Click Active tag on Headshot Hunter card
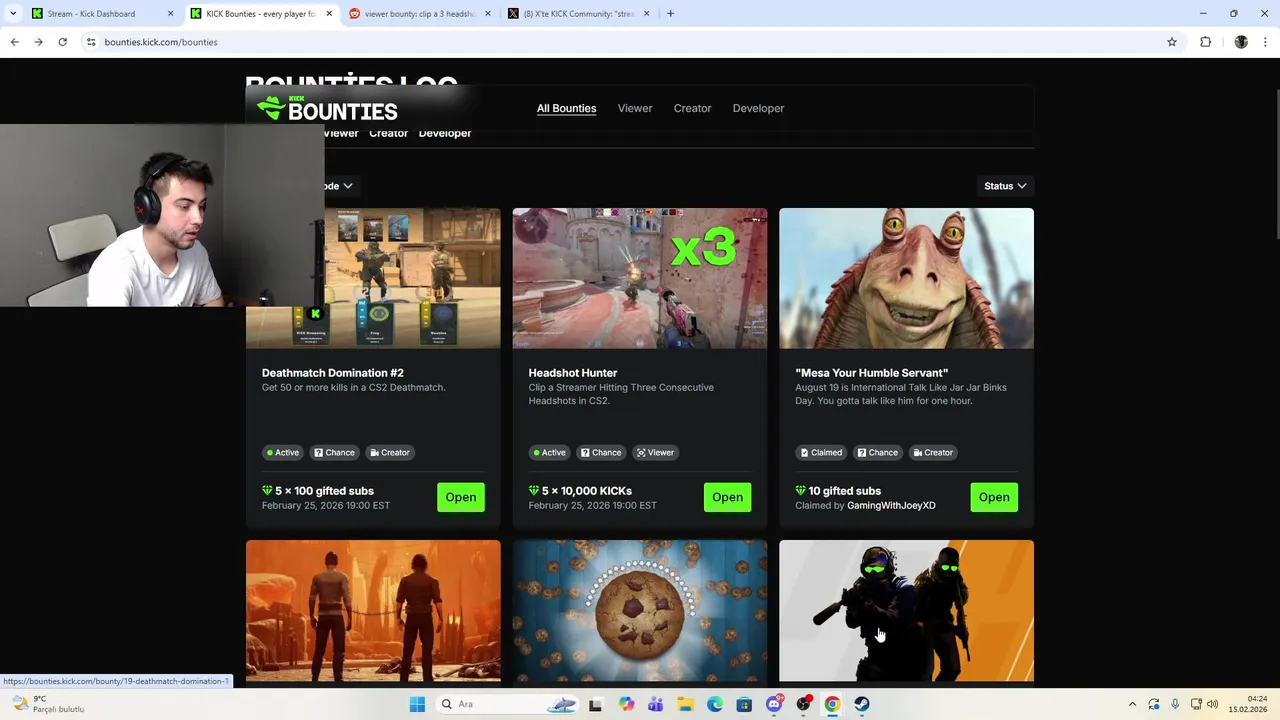The width and height of the screenshot is (1280, 720). pyautogui.click(x=549, y=452)
